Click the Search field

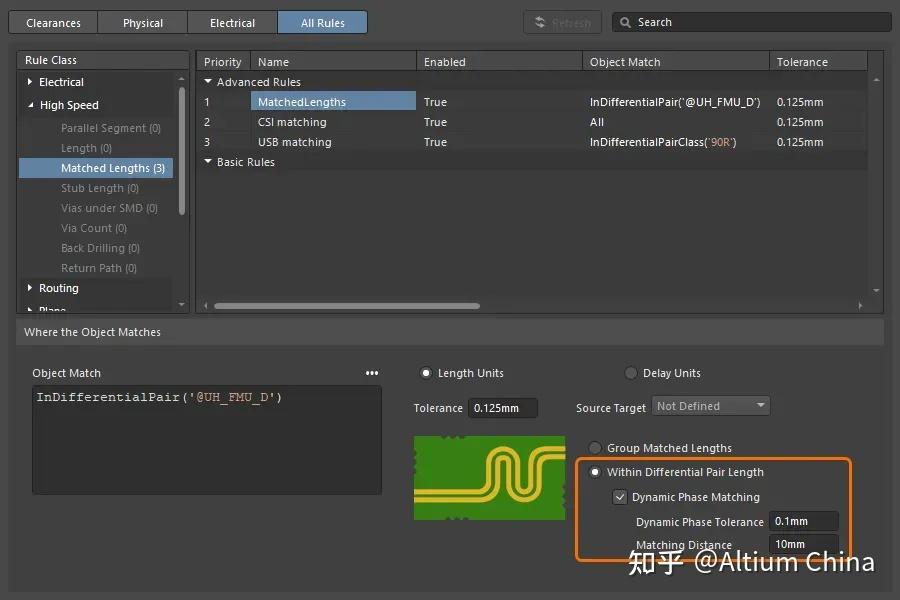(x=752, y=22)
